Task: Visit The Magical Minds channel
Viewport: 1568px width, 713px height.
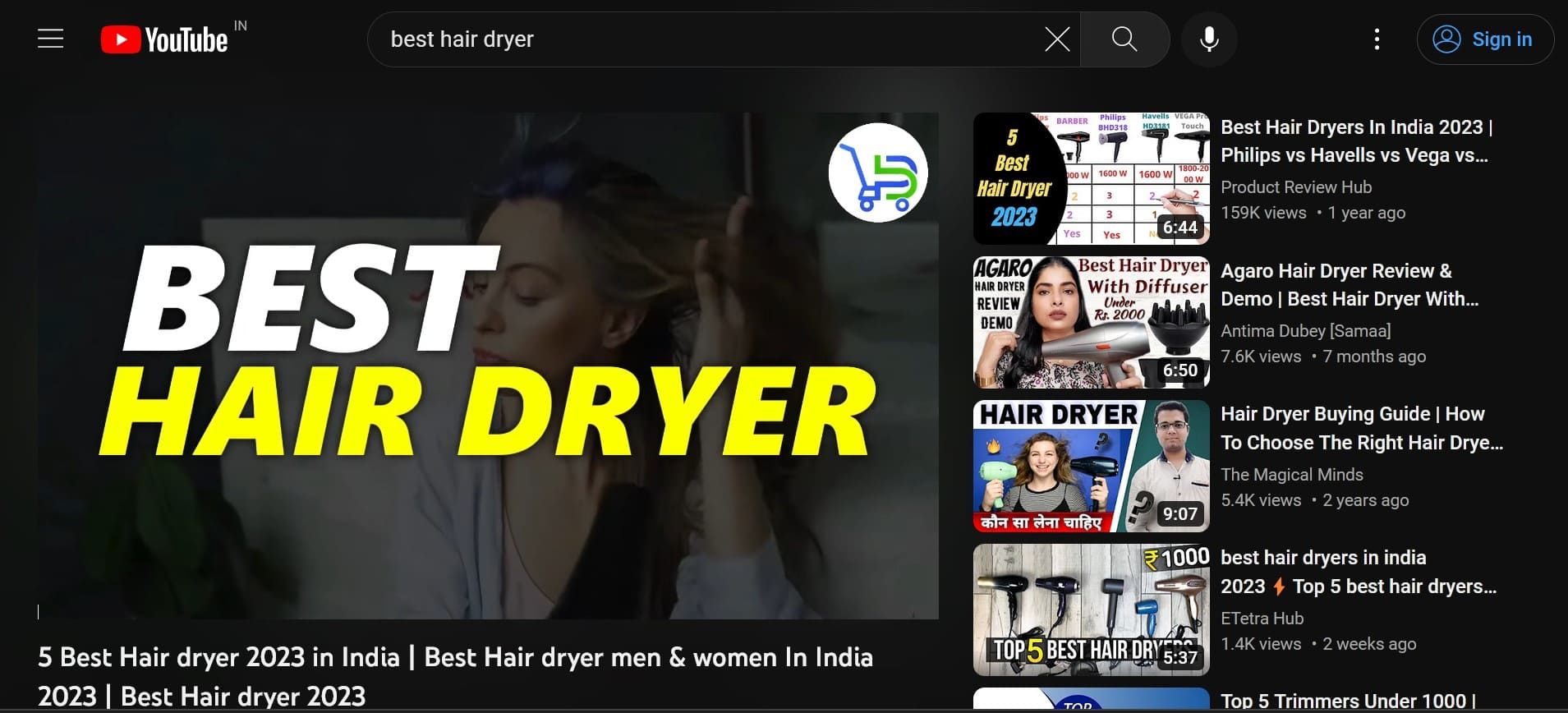Action: tap(1291, 474)
